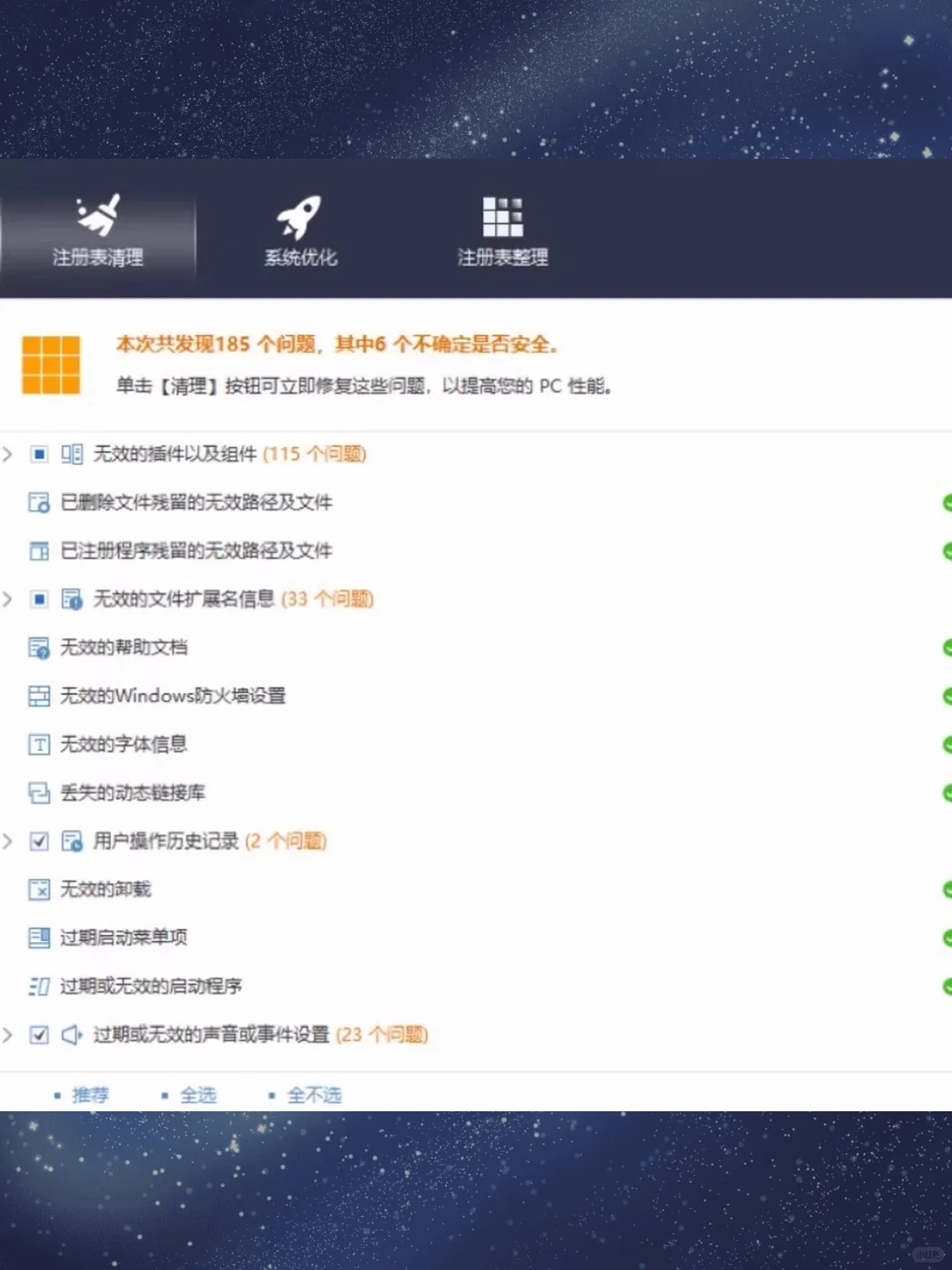Uncheck 无效的插件以及组件

39,454
